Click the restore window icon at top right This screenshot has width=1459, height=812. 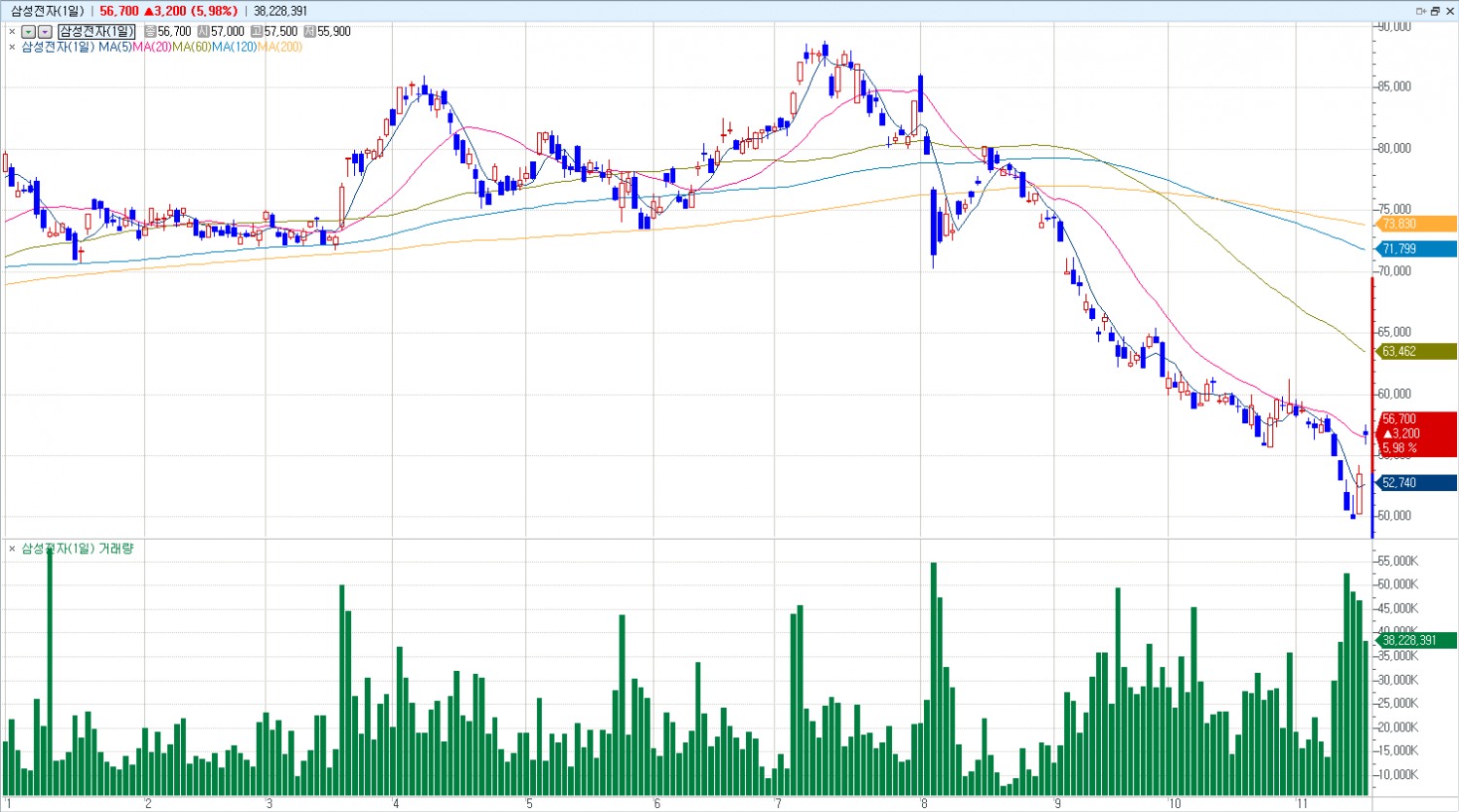tap(1435, 11)
